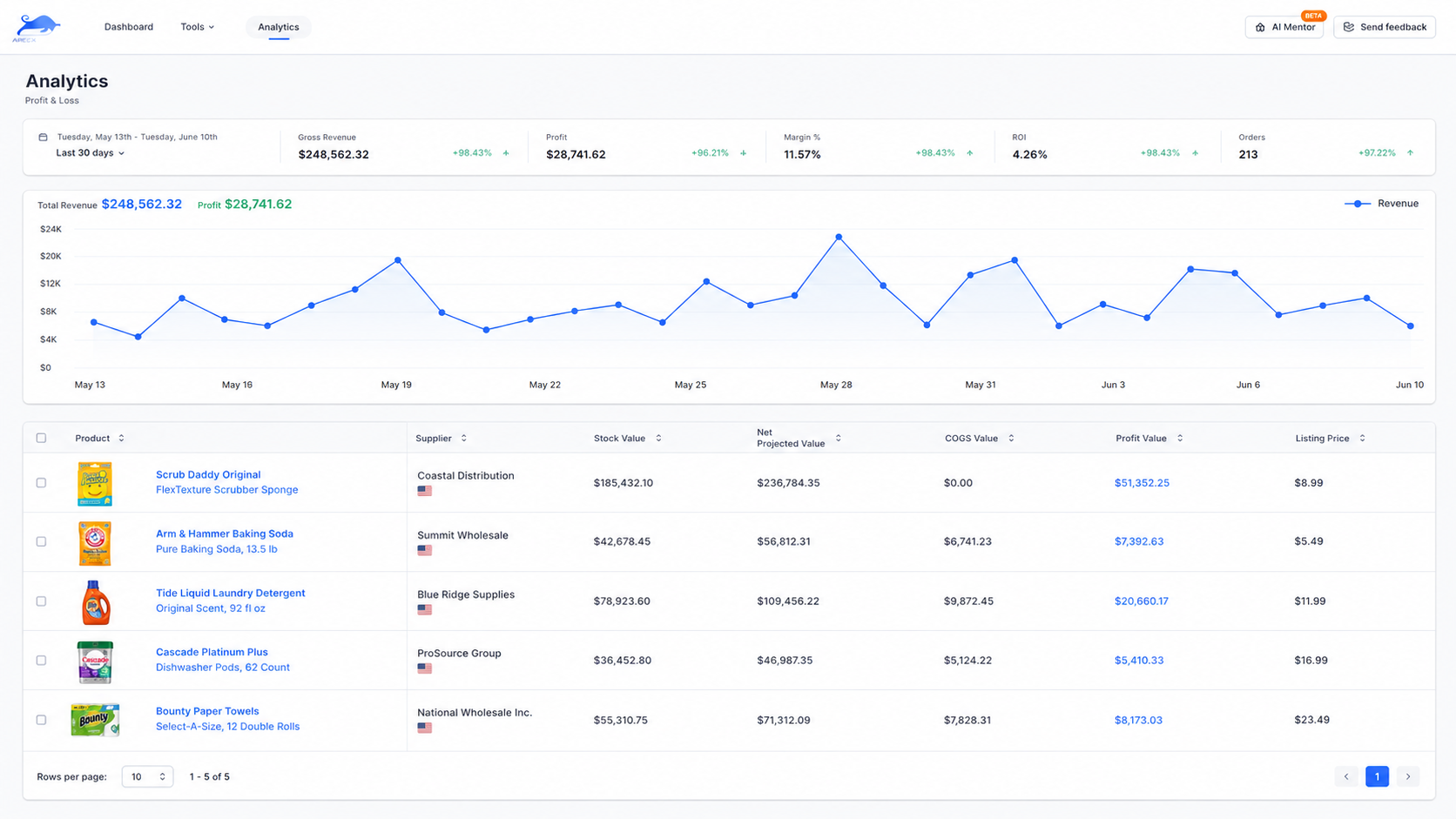Click the Bounty towels product thumbnail
The width and height of the screenshot is (1456, 819).
click(x=95, y=720)
